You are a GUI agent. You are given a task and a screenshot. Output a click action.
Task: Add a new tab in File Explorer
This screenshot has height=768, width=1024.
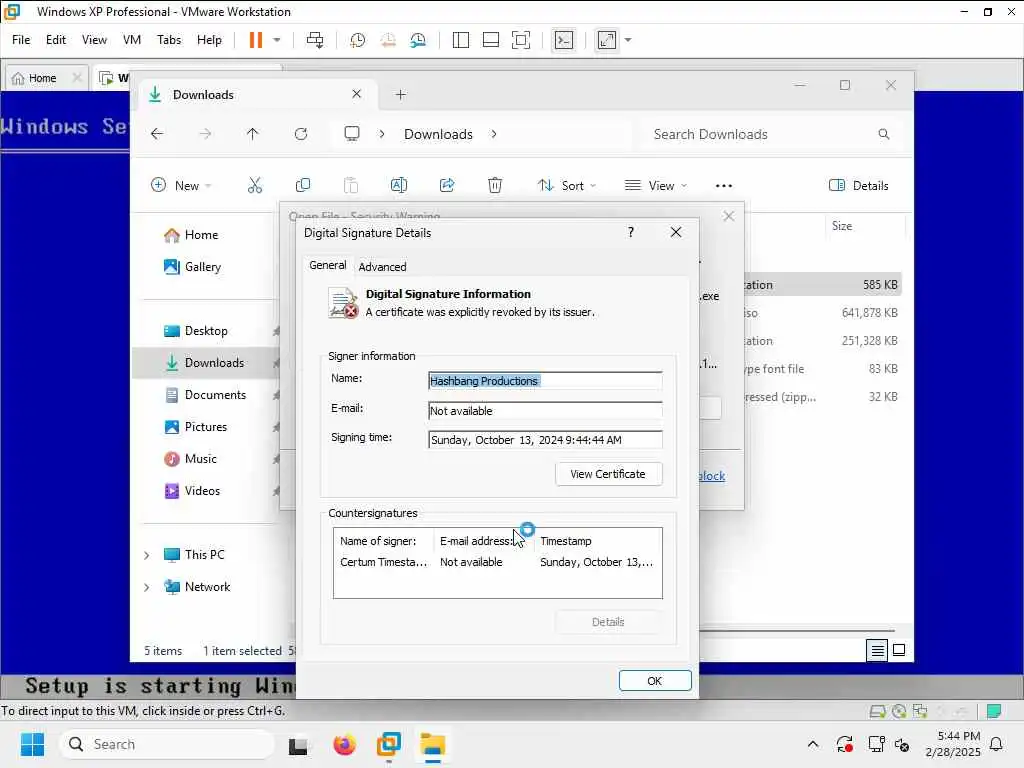point(400,95)
